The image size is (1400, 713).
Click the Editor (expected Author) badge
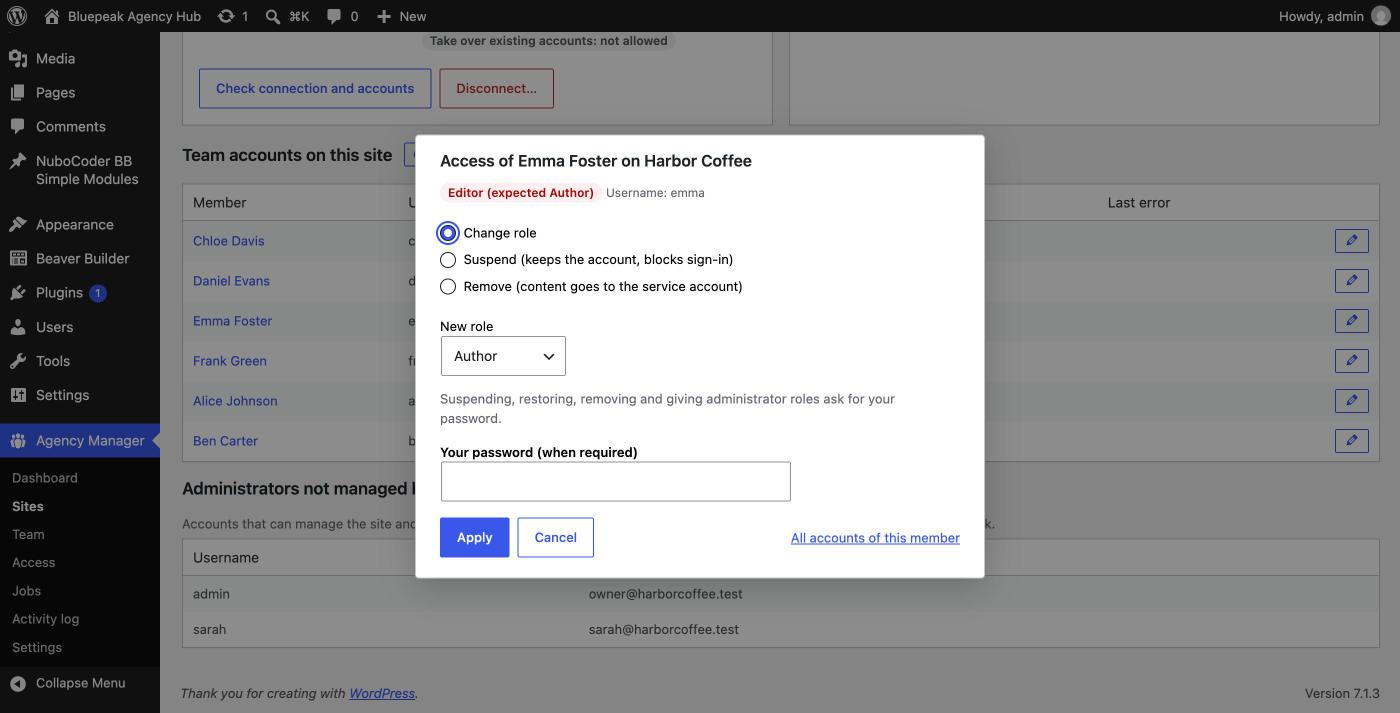(x=520, y=193)
